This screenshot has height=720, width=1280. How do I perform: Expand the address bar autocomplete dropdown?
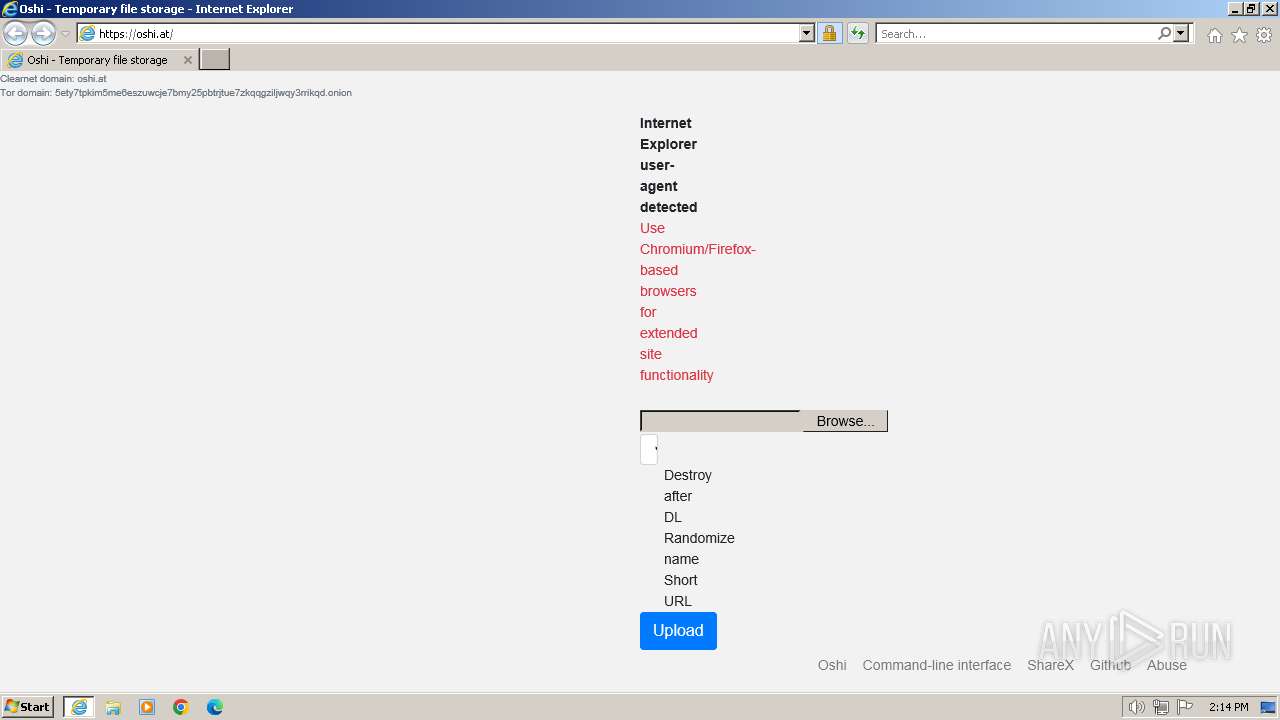tap(807, 33)
